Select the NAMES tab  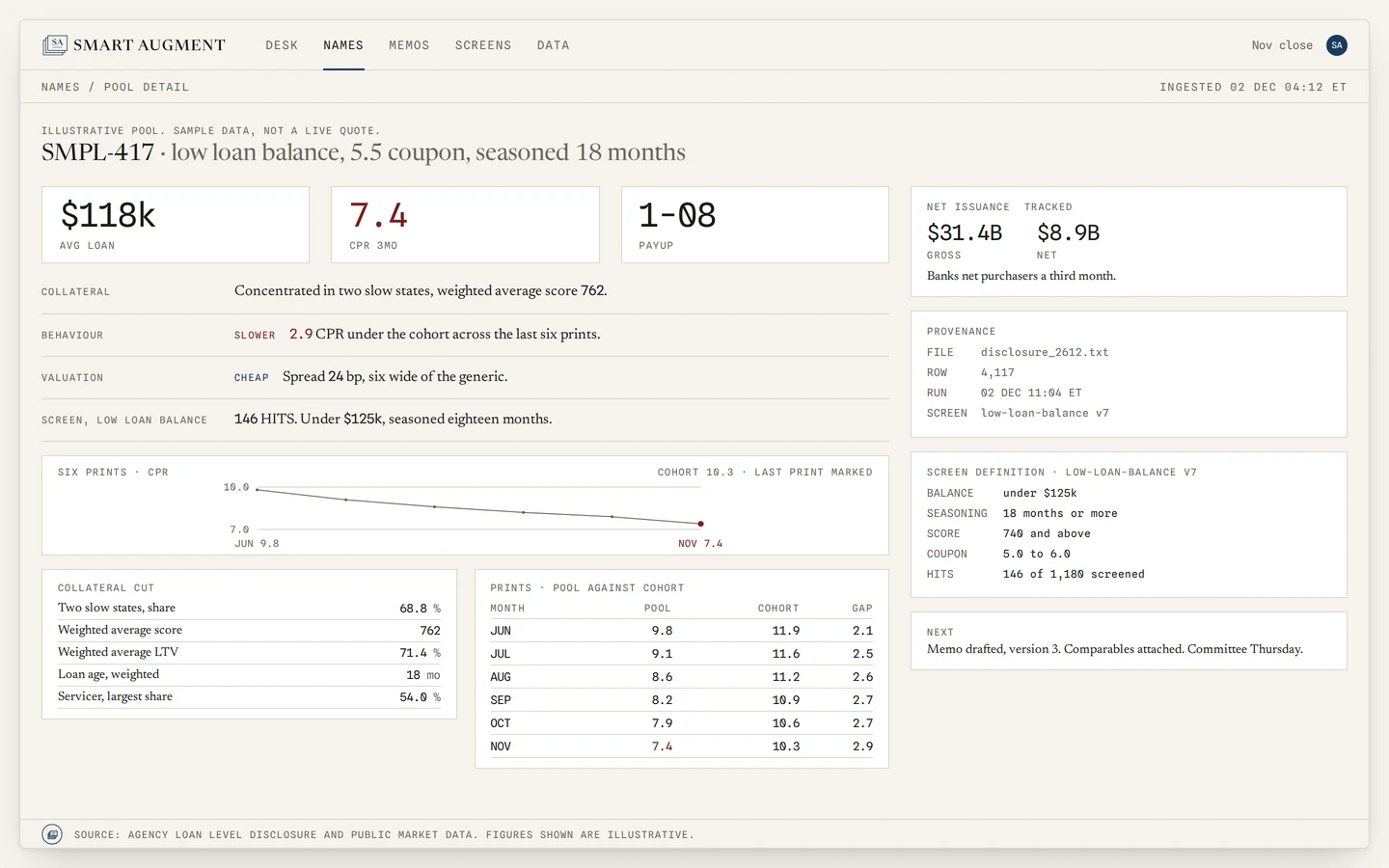(343, 45)
